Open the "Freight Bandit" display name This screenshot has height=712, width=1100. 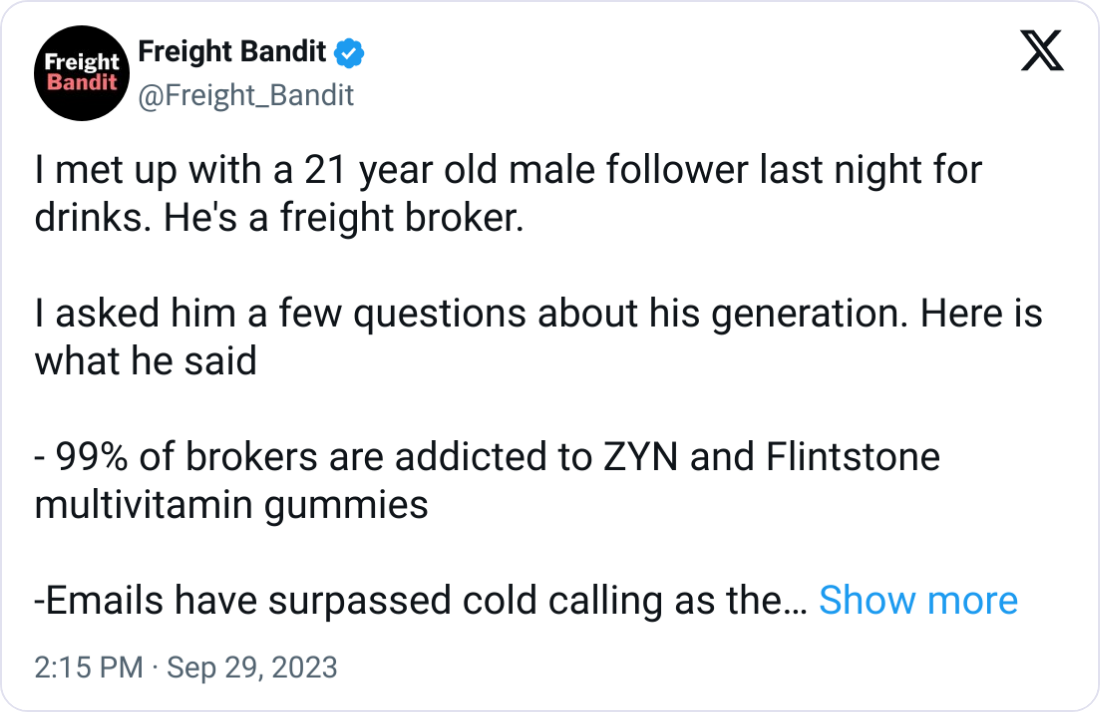(x=232, y=52)
